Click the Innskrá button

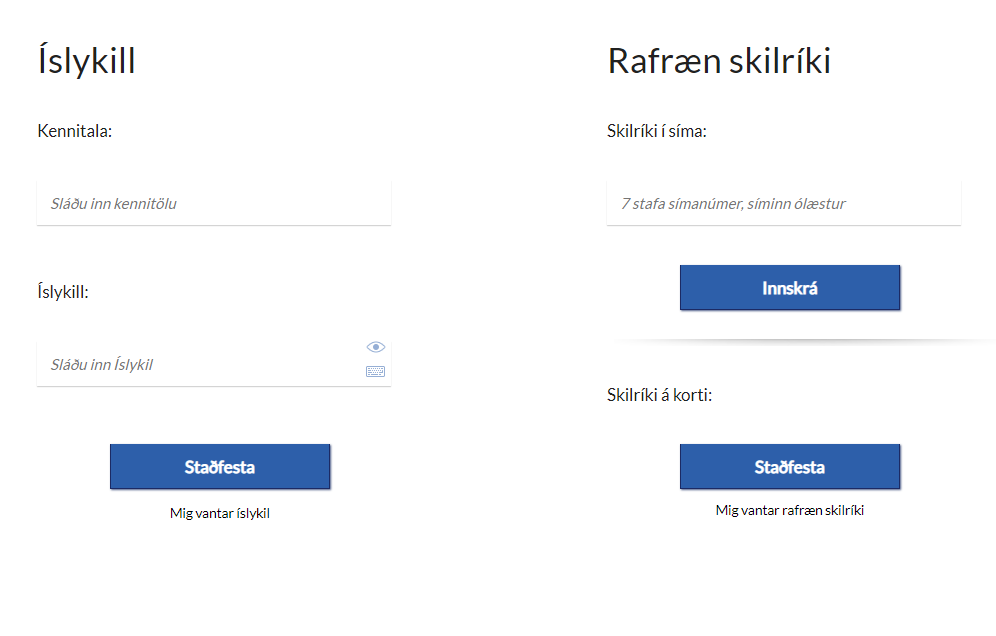click(790, 288)
